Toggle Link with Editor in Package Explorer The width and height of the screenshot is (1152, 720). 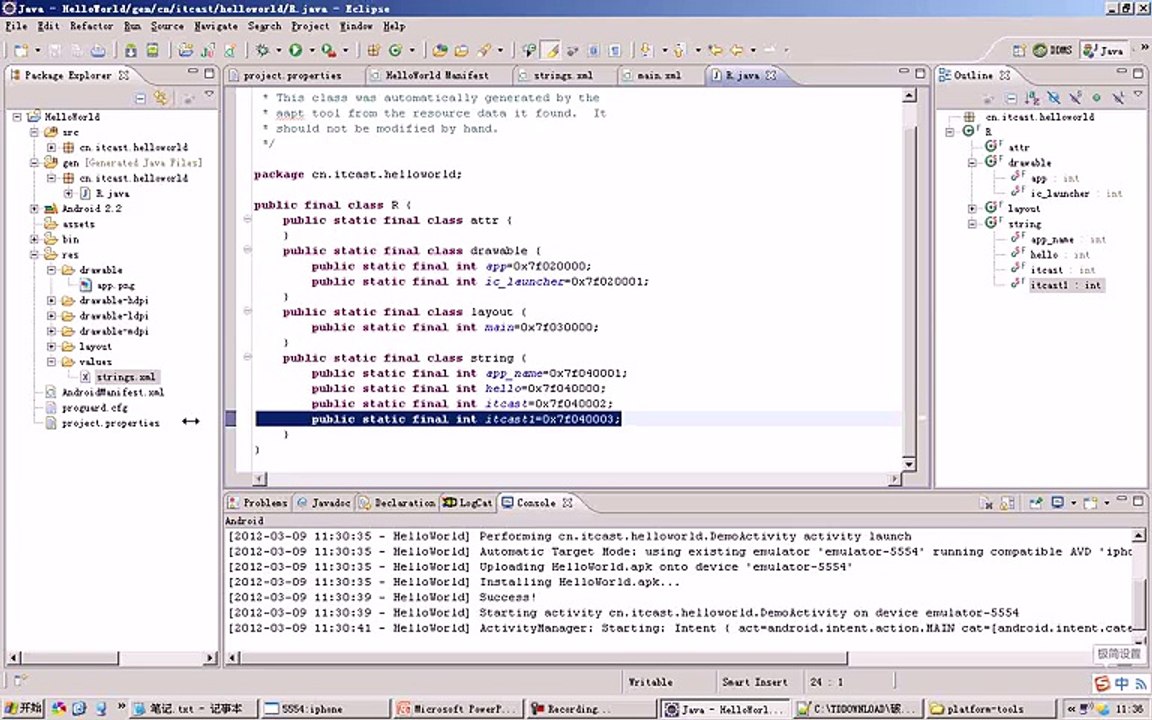pyautogui.click(x=161, y=97)
